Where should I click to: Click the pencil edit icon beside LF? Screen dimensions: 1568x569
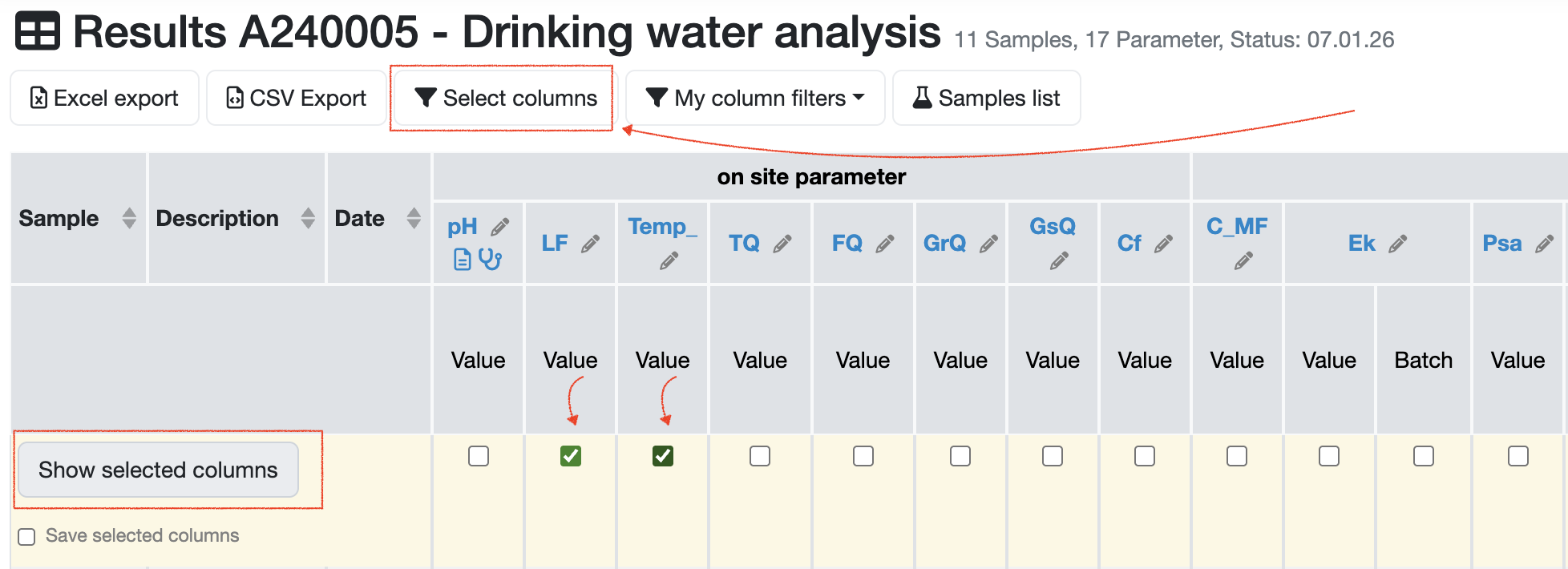[591, 244]
